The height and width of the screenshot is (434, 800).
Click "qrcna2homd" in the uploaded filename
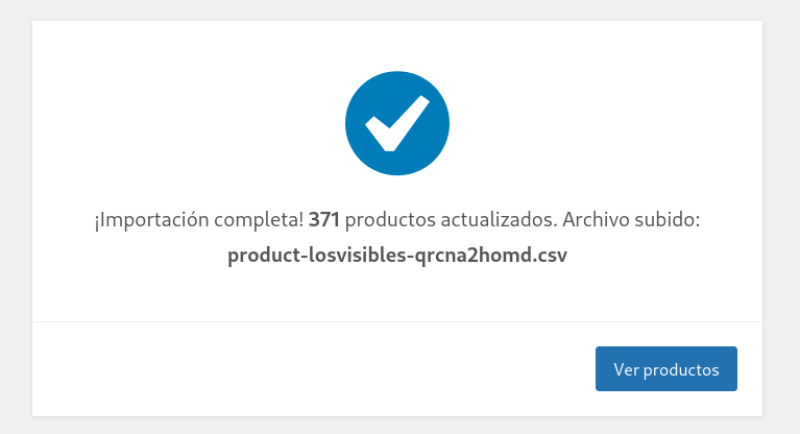(x=472, y=255)
